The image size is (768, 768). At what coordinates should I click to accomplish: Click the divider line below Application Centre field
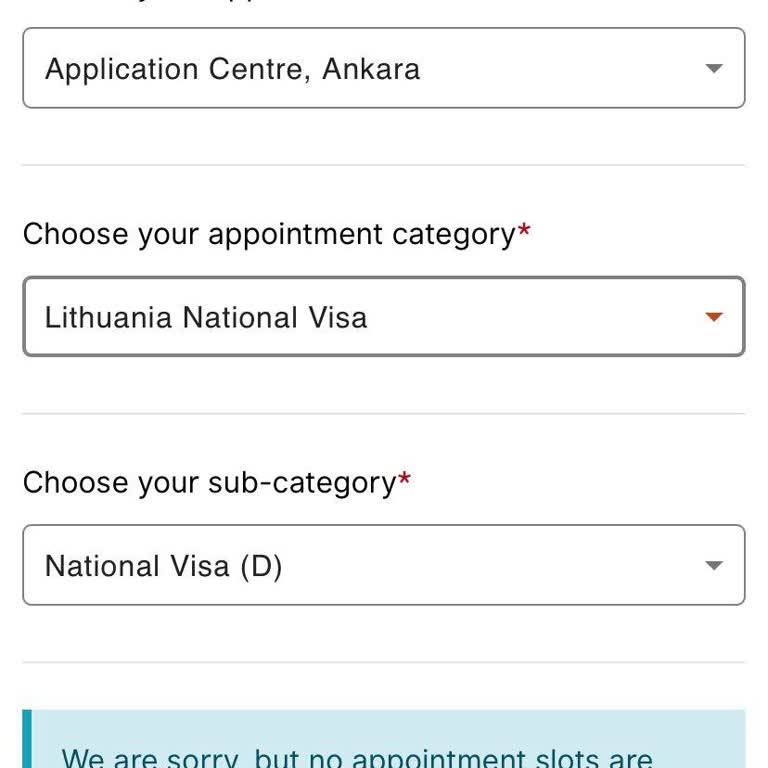click(383, 165)
